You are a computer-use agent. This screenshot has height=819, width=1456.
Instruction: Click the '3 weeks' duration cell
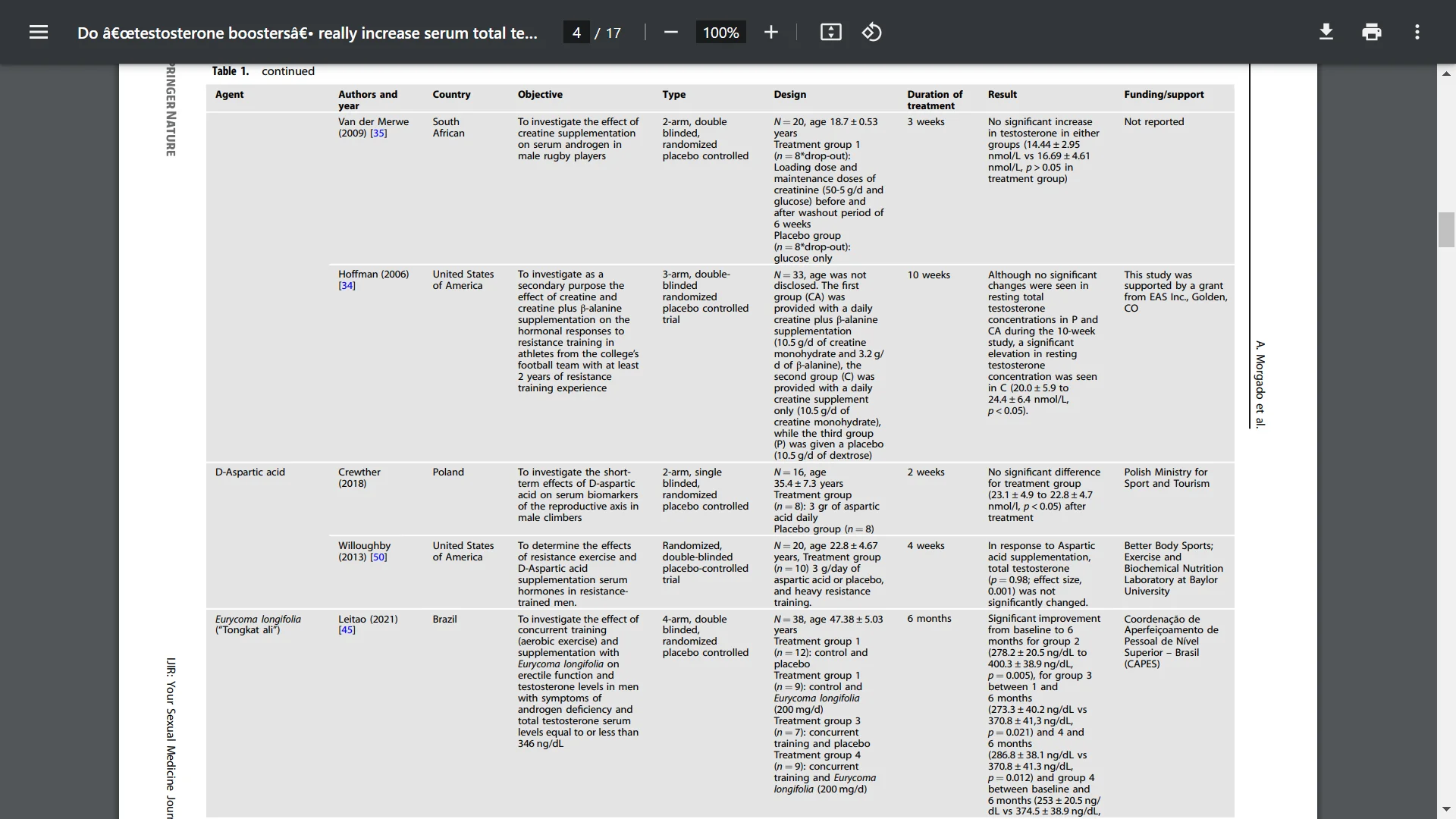click(926, 122)
